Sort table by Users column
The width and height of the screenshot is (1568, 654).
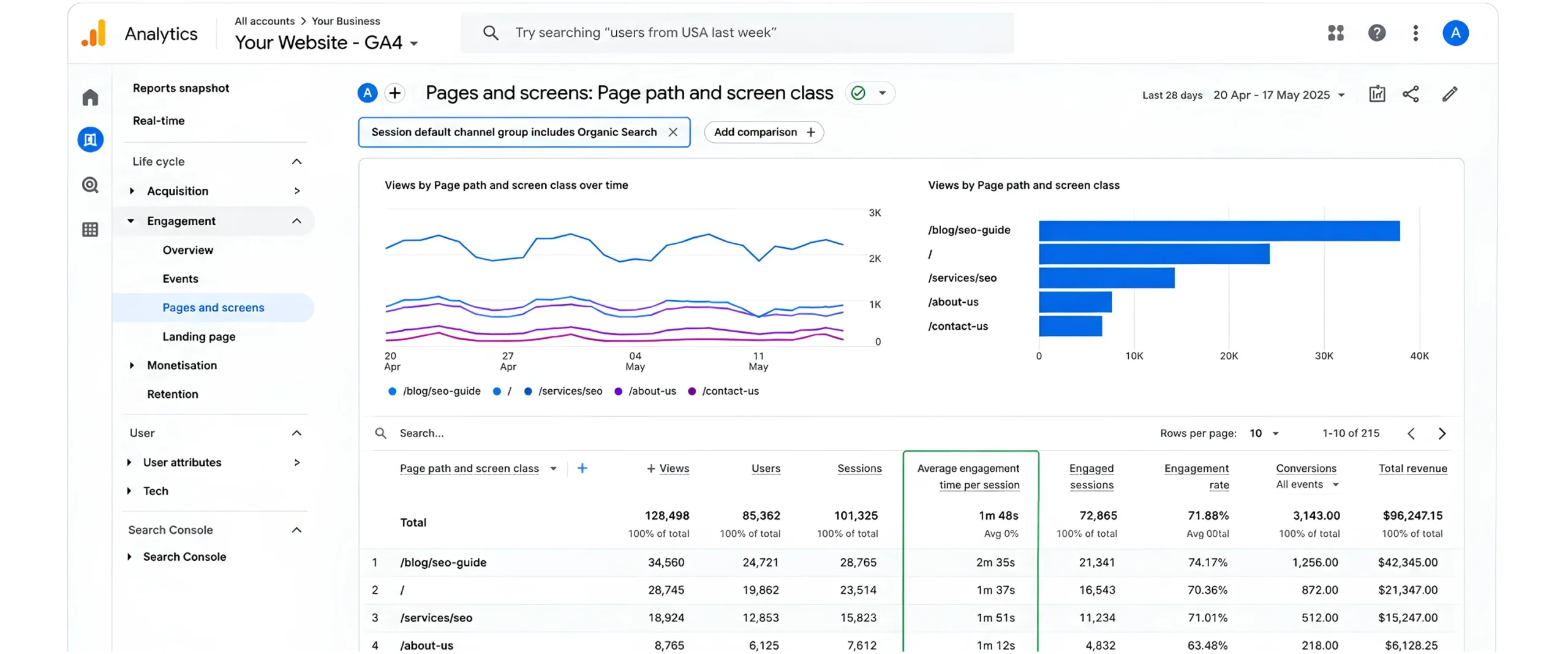click(x=765, y=468)
